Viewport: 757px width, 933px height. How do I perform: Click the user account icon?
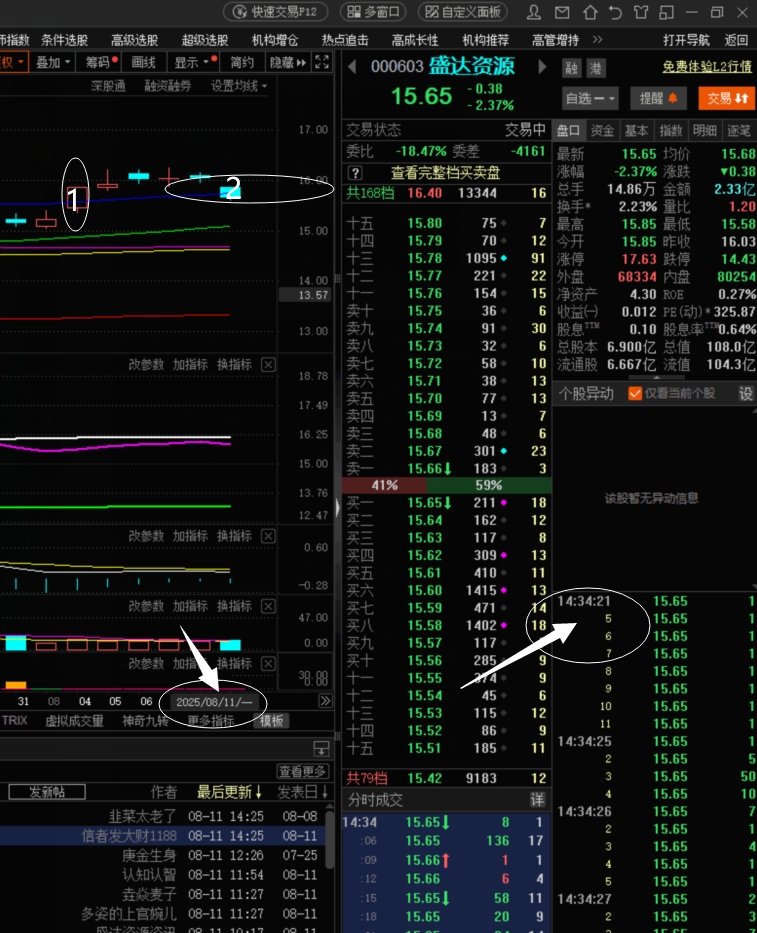(534, 12)
